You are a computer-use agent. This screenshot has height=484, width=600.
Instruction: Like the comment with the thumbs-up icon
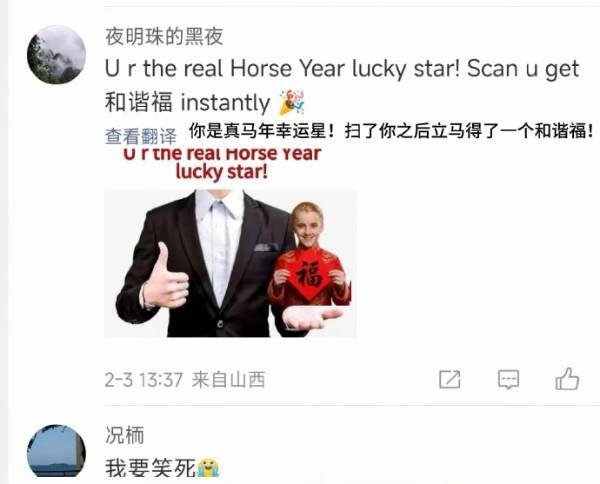[x=567, y=379]
